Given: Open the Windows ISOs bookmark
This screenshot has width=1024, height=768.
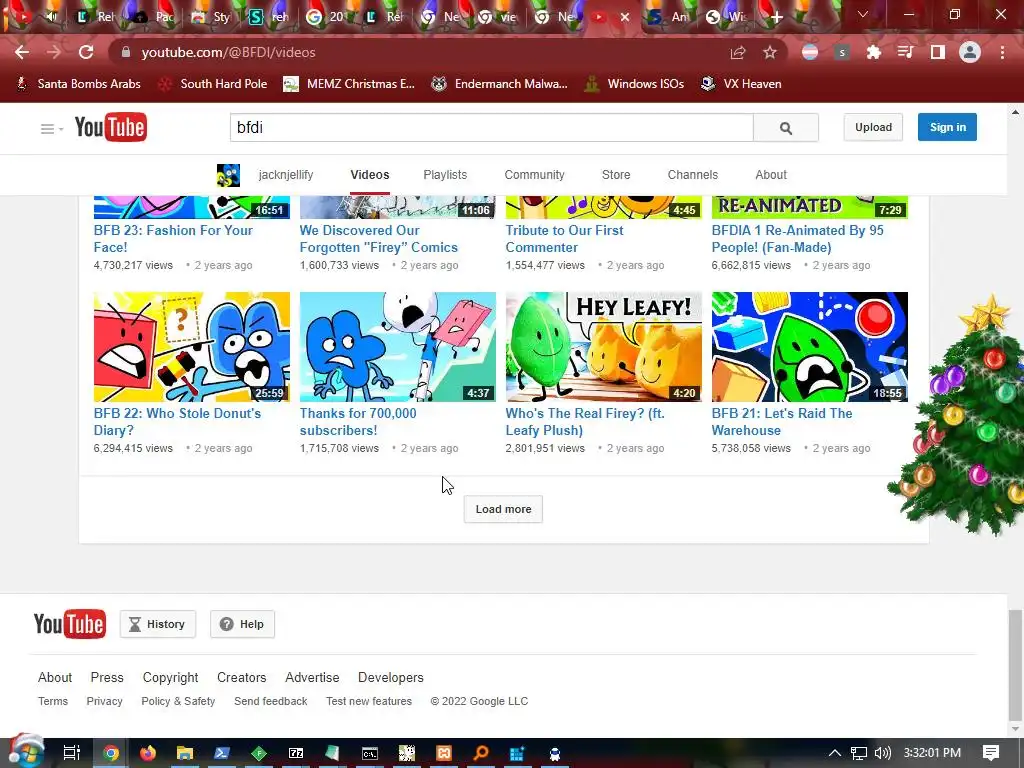Looking at the screenshot, I should click(x=634, y=84).
